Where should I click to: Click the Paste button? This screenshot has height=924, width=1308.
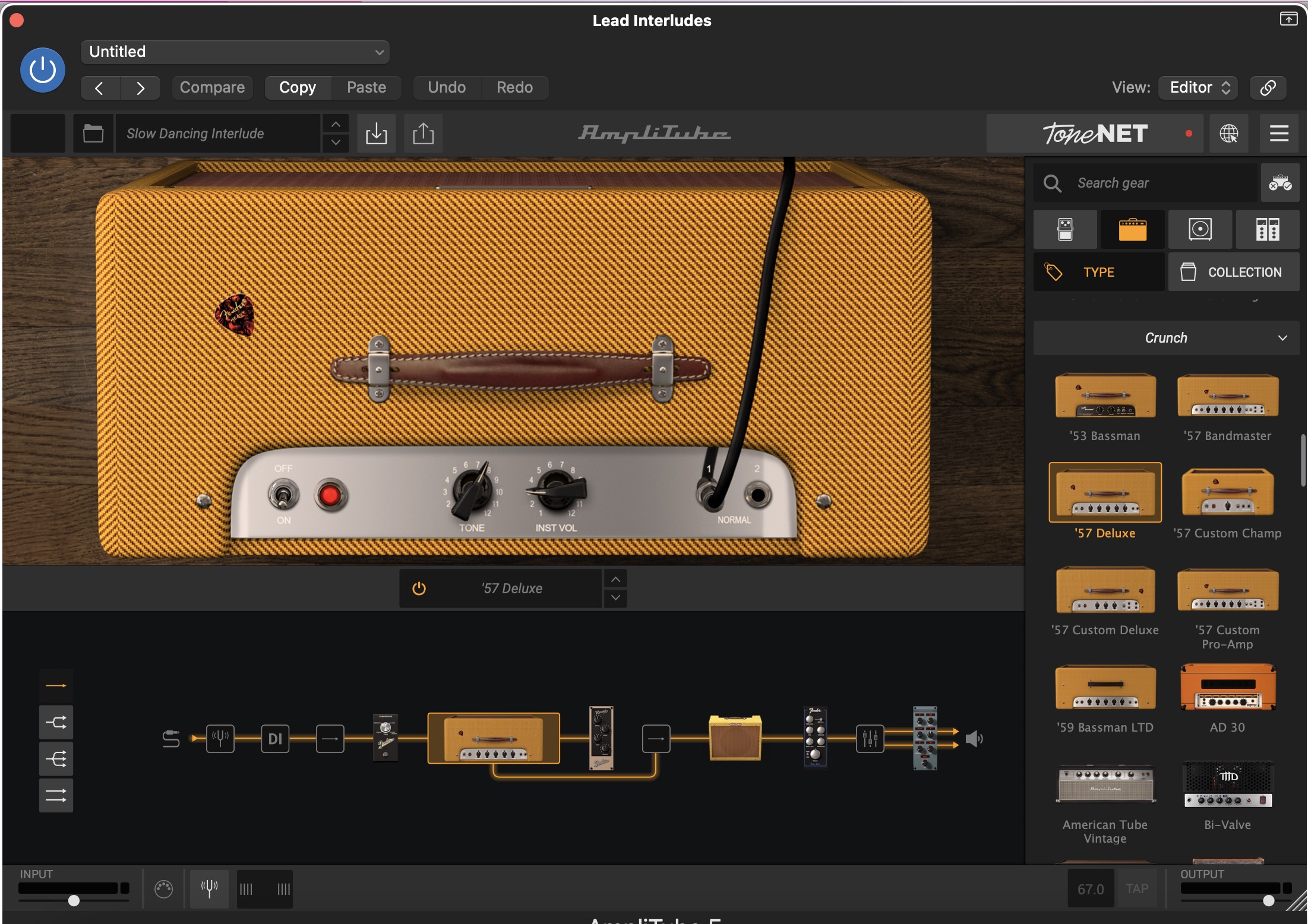(367, 87)
